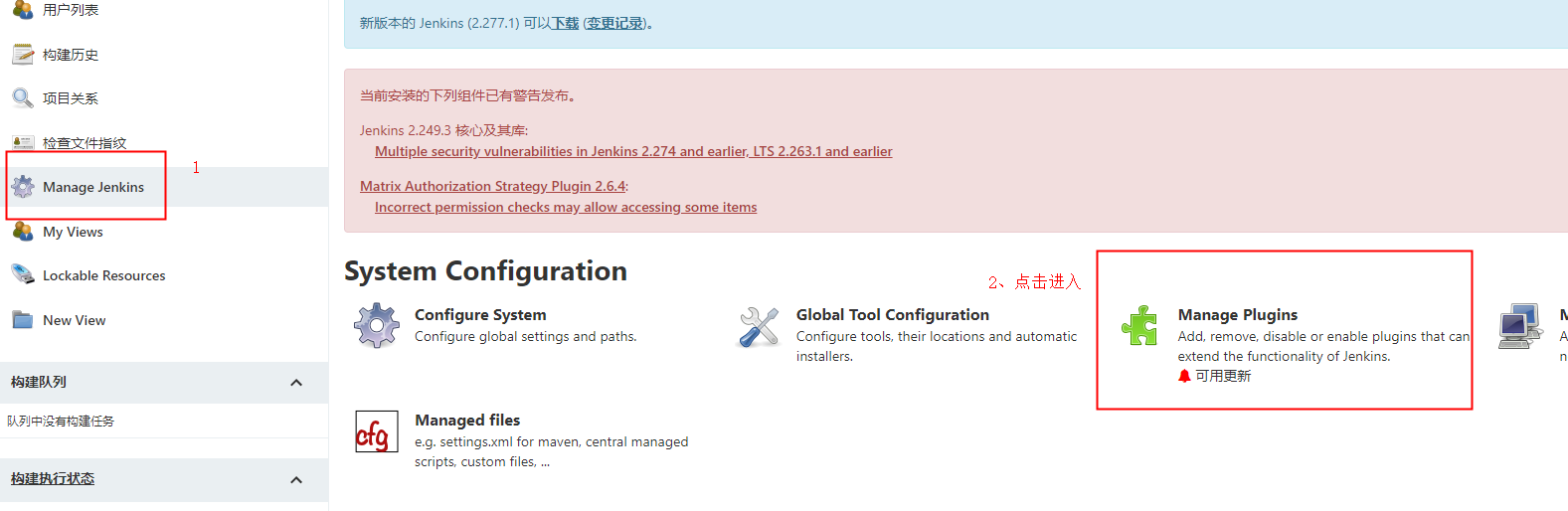
Task: Collapse the 构建队列 build queue panel
Action: [296, 383]
